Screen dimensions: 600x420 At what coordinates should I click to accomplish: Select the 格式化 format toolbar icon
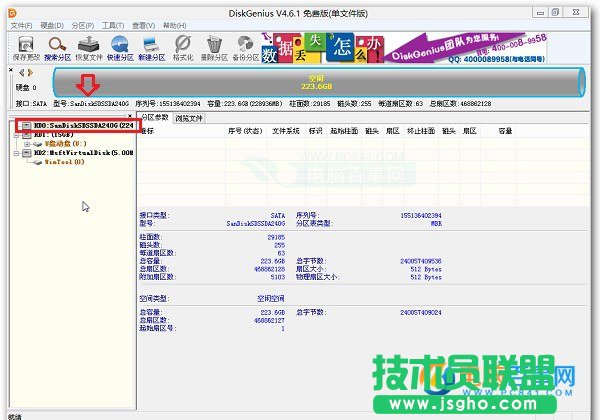click(183, 46)
